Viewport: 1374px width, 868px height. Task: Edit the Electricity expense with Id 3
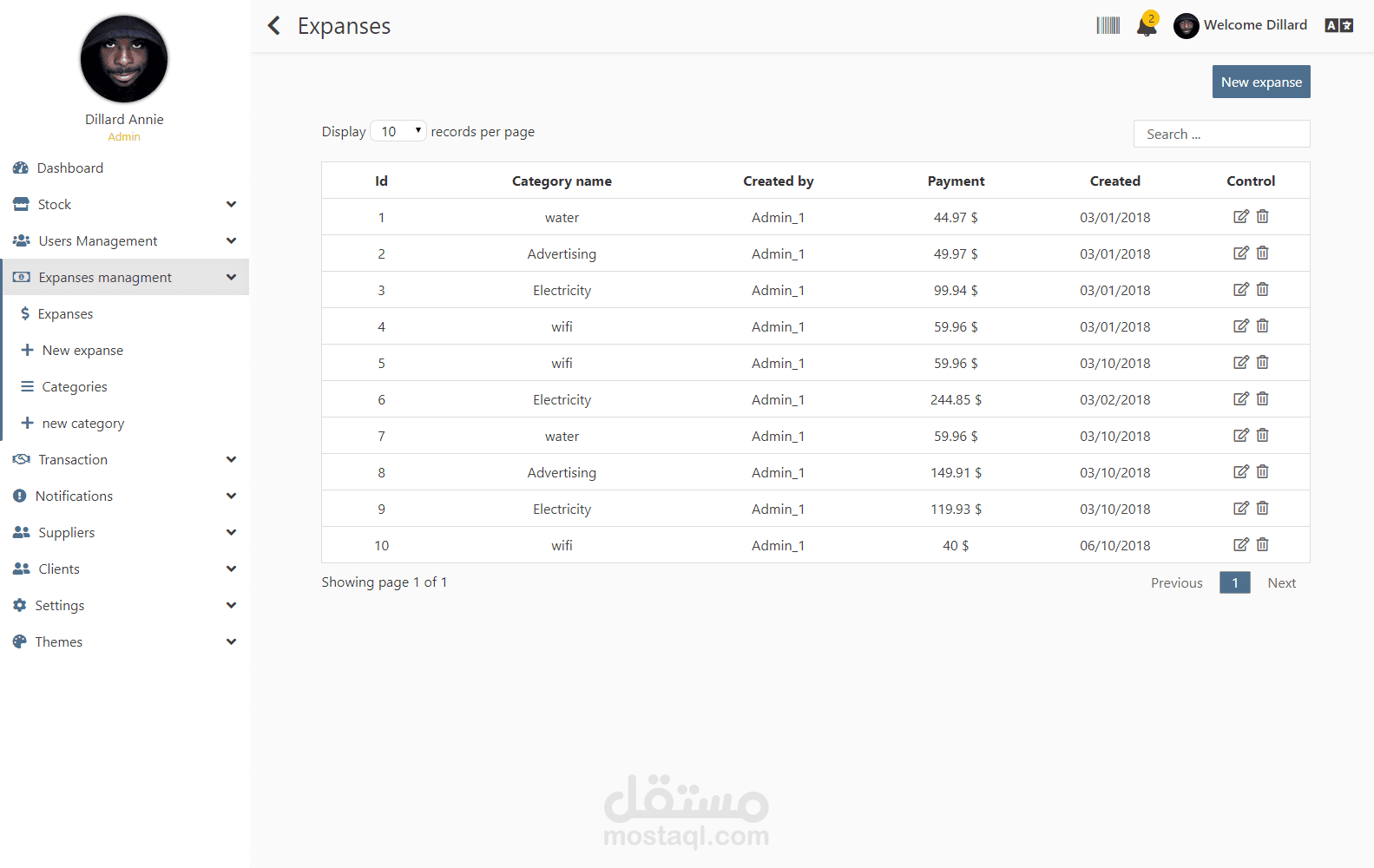click(1241, 289)
